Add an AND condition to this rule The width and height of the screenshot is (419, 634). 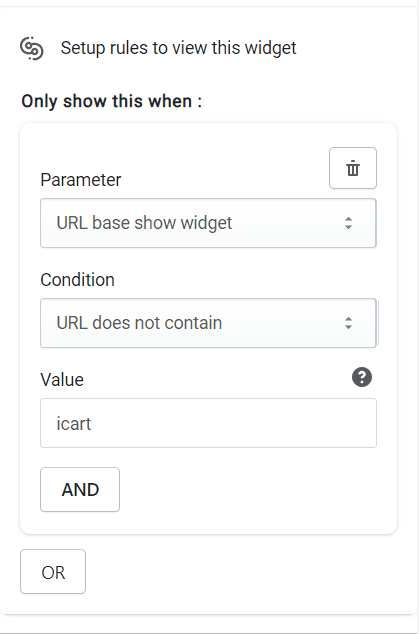(x=80, y=490)
